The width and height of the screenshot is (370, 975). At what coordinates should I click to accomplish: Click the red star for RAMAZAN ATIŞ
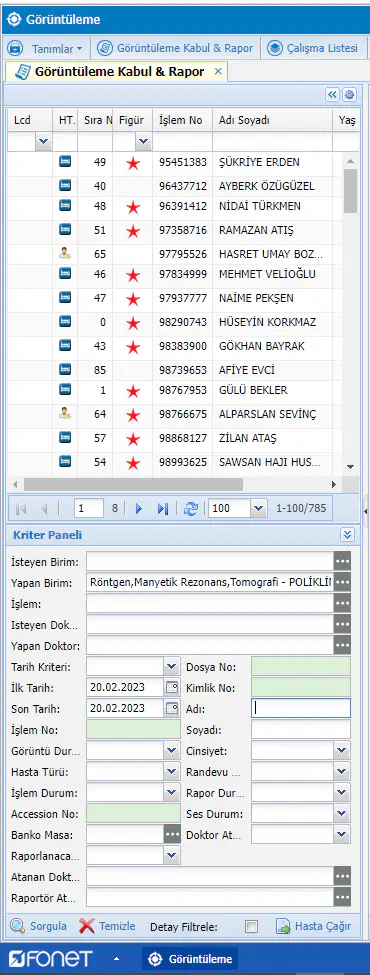tap(133, 231)
